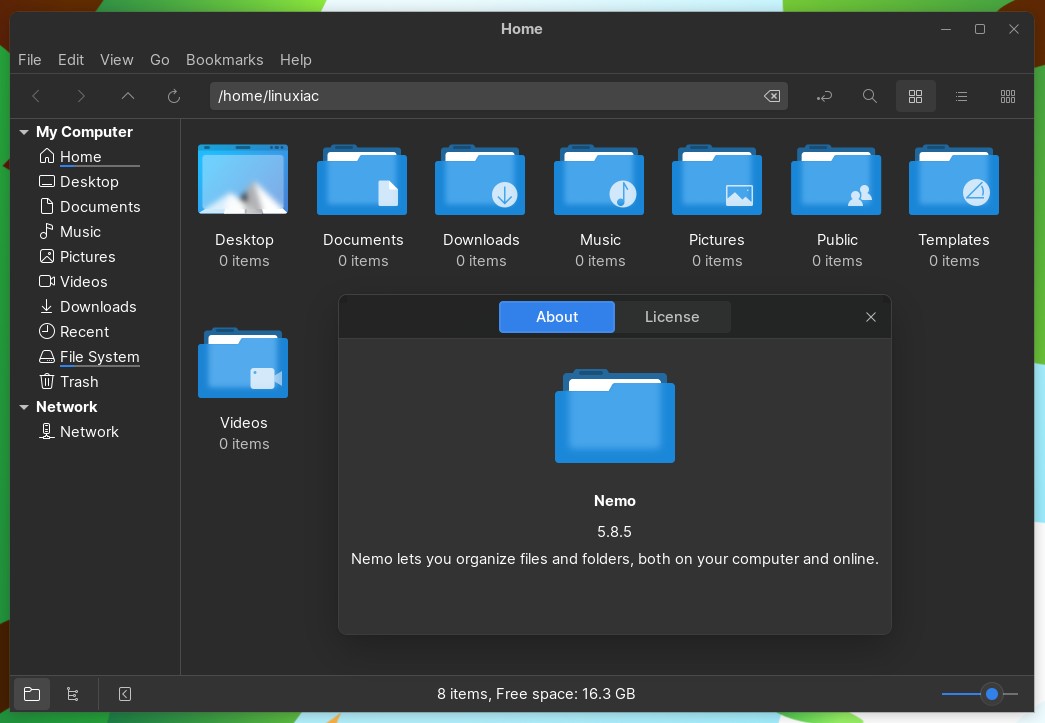Switch to compact view
Screen dimensions: 1045x723
tap(1008, 97)
